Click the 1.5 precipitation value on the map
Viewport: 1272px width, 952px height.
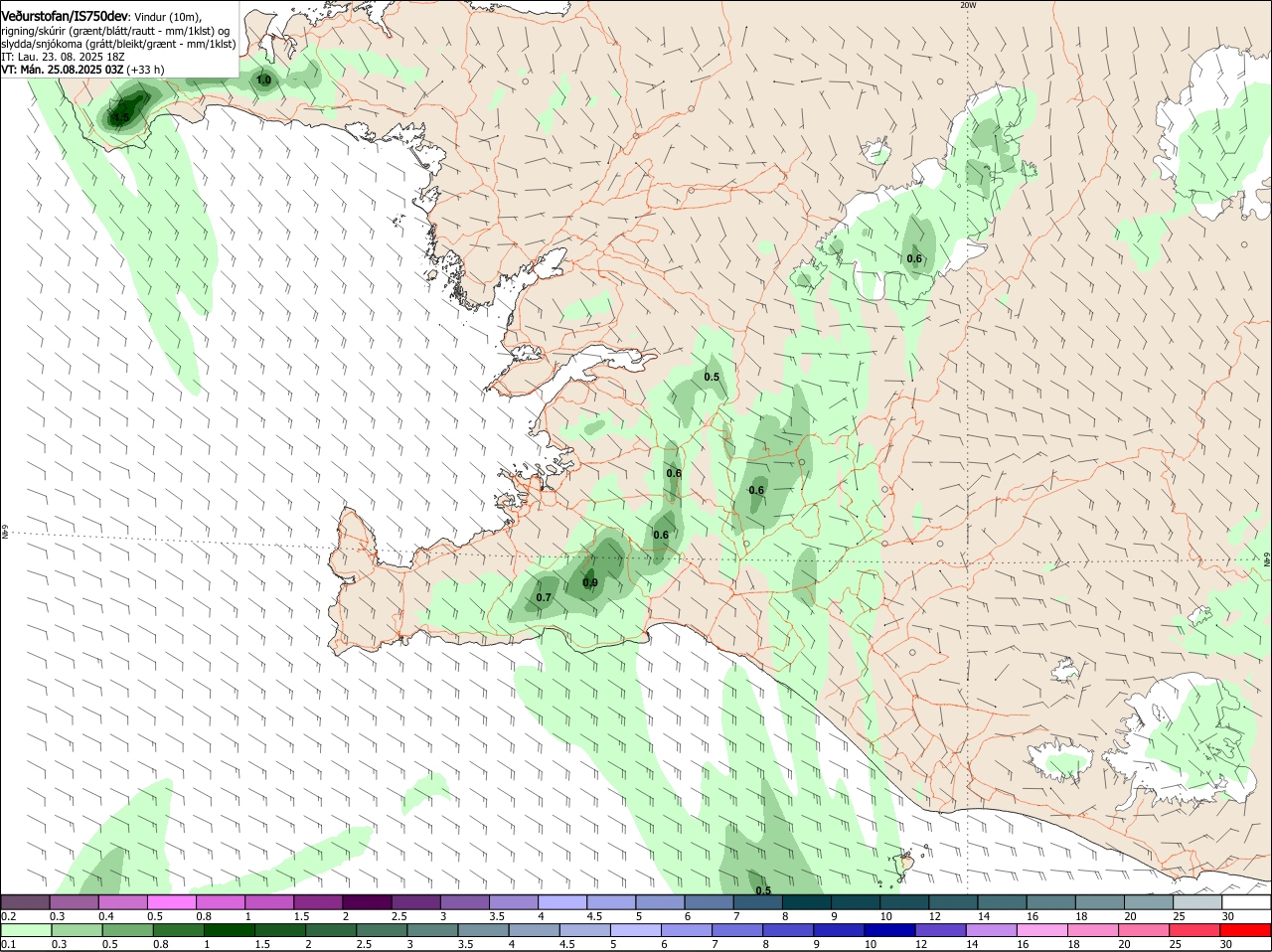pos(120,117)
